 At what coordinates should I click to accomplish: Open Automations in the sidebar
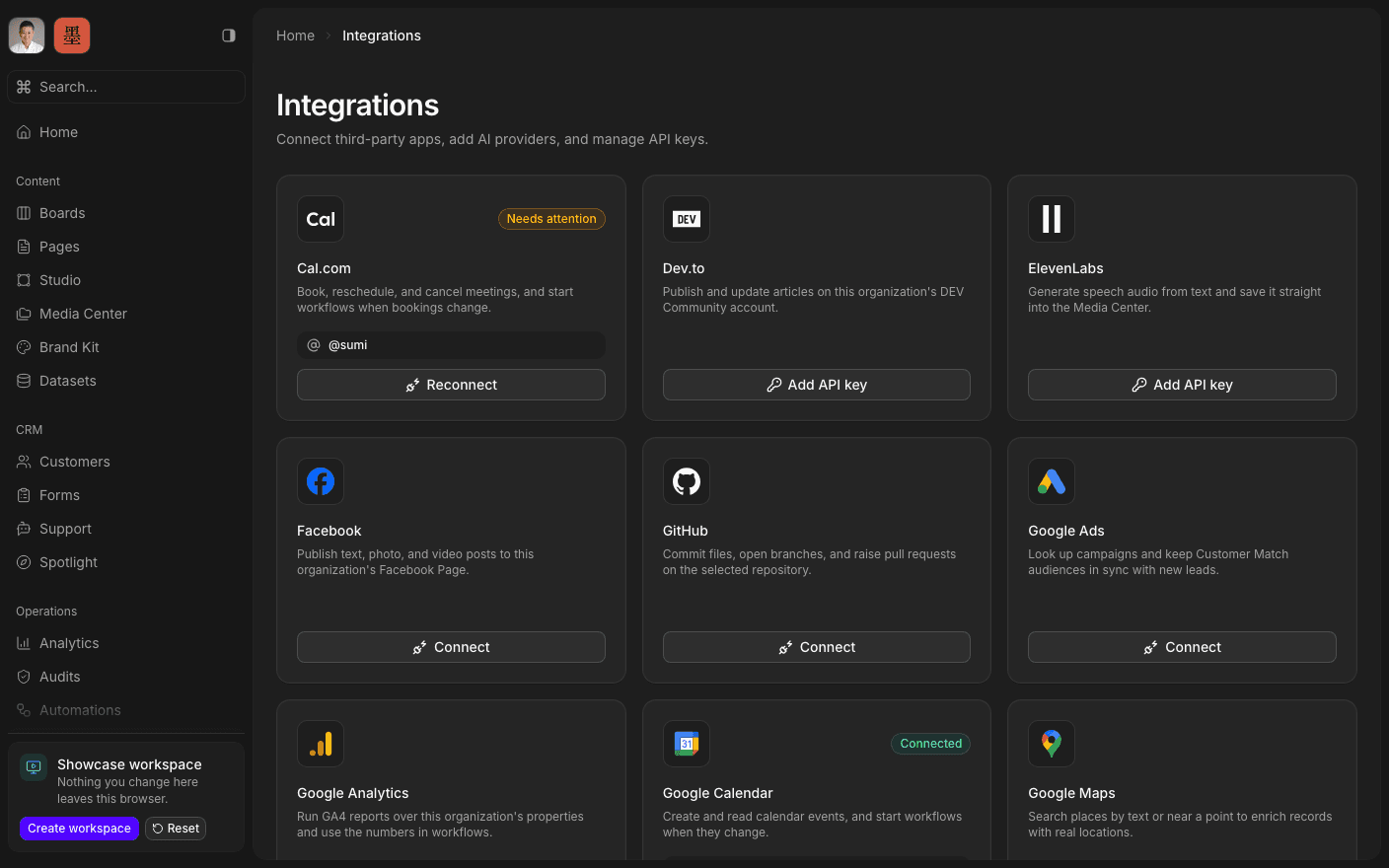click(x=126, y=710)
